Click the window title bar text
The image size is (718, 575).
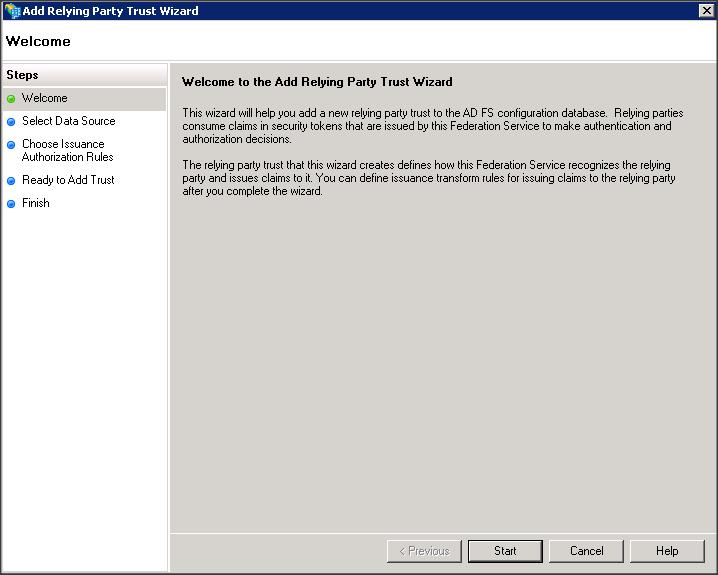(110, 11)
